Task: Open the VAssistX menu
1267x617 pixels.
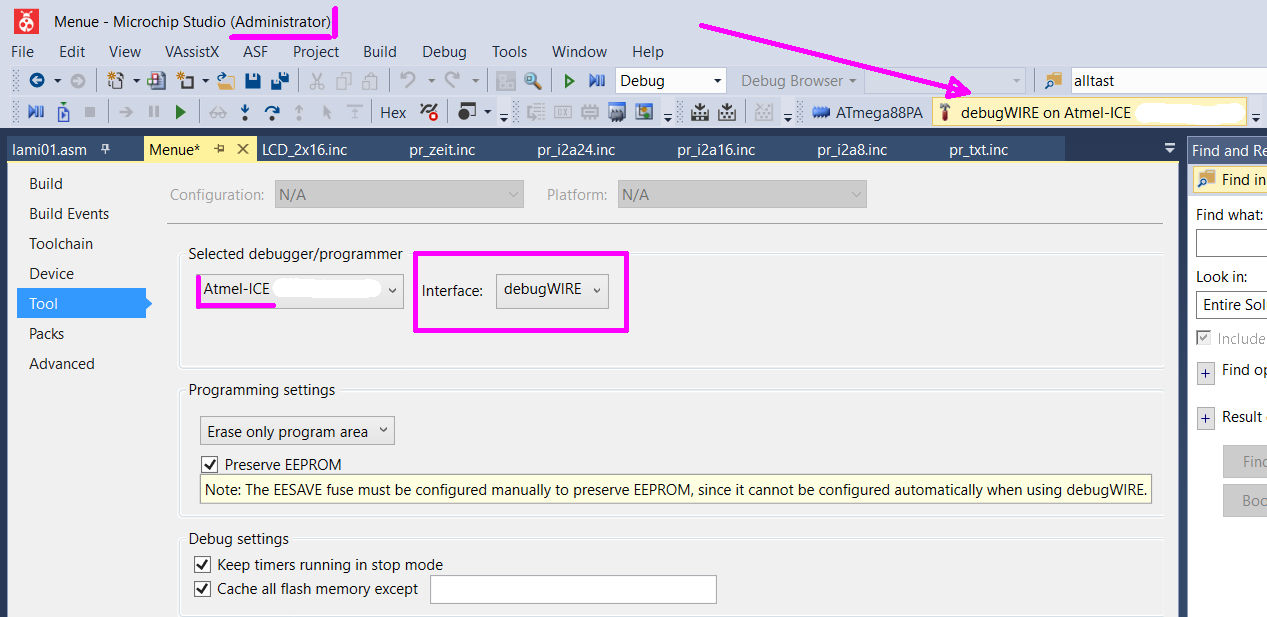Action: tap(192, 51)
